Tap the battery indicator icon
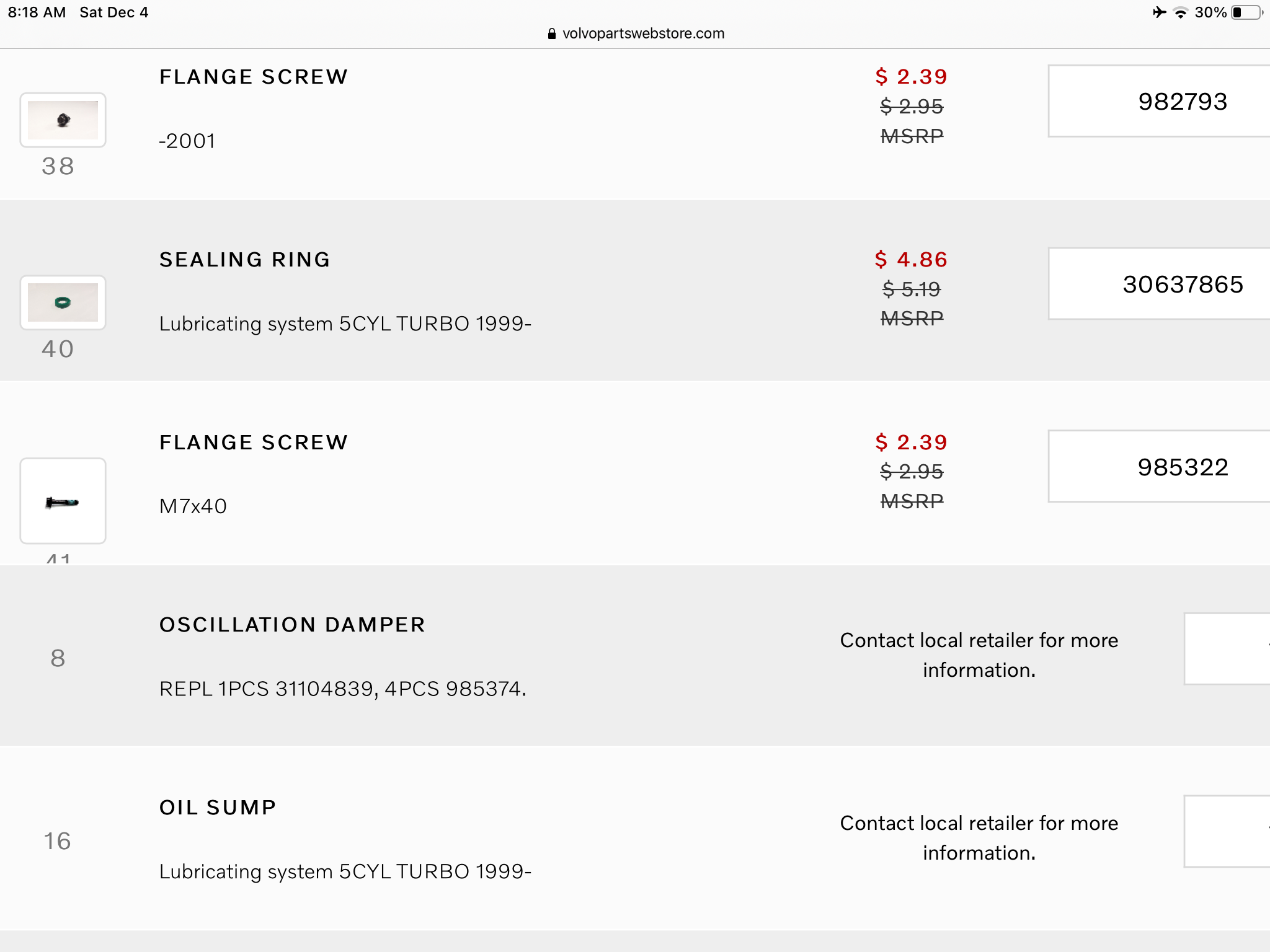Viewport: 1270px width, 952px height. tap(1246, 12)
